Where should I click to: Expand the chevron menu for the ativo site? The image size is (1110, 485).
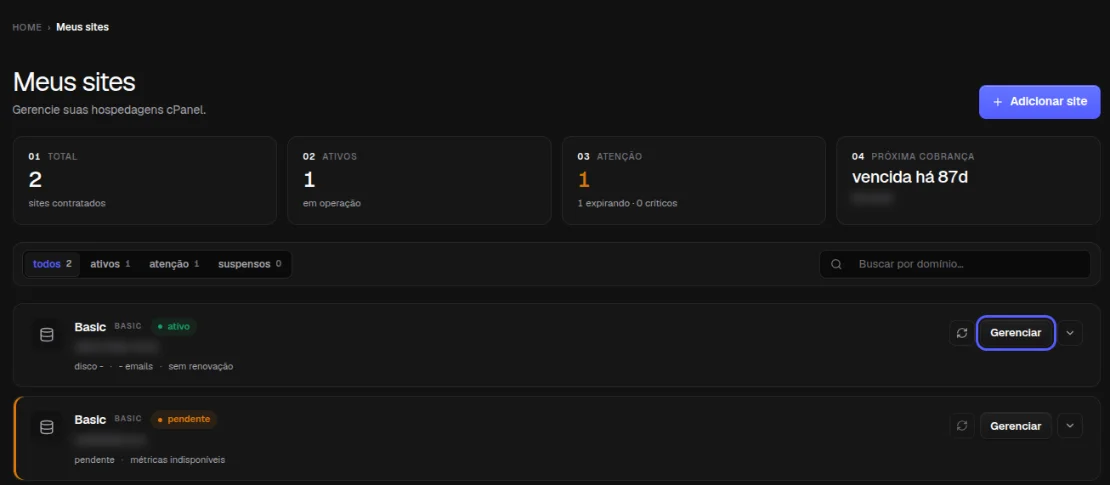click(x=1070, y=333)
